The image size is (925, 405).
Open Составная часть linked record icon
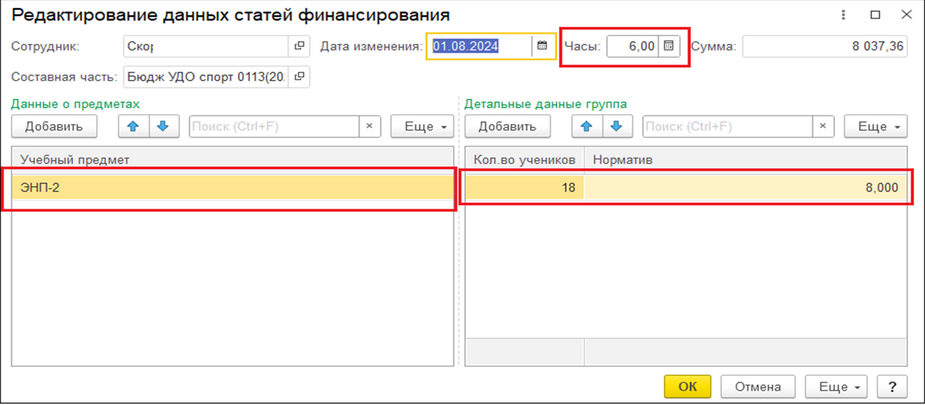[299, 77]
